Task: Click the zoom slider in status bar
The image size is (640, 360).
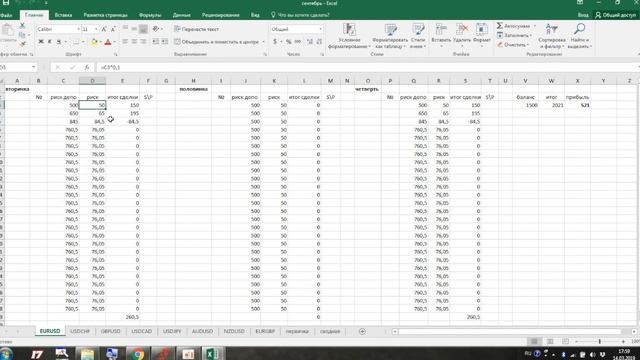Action: click(x=600, y=341)
